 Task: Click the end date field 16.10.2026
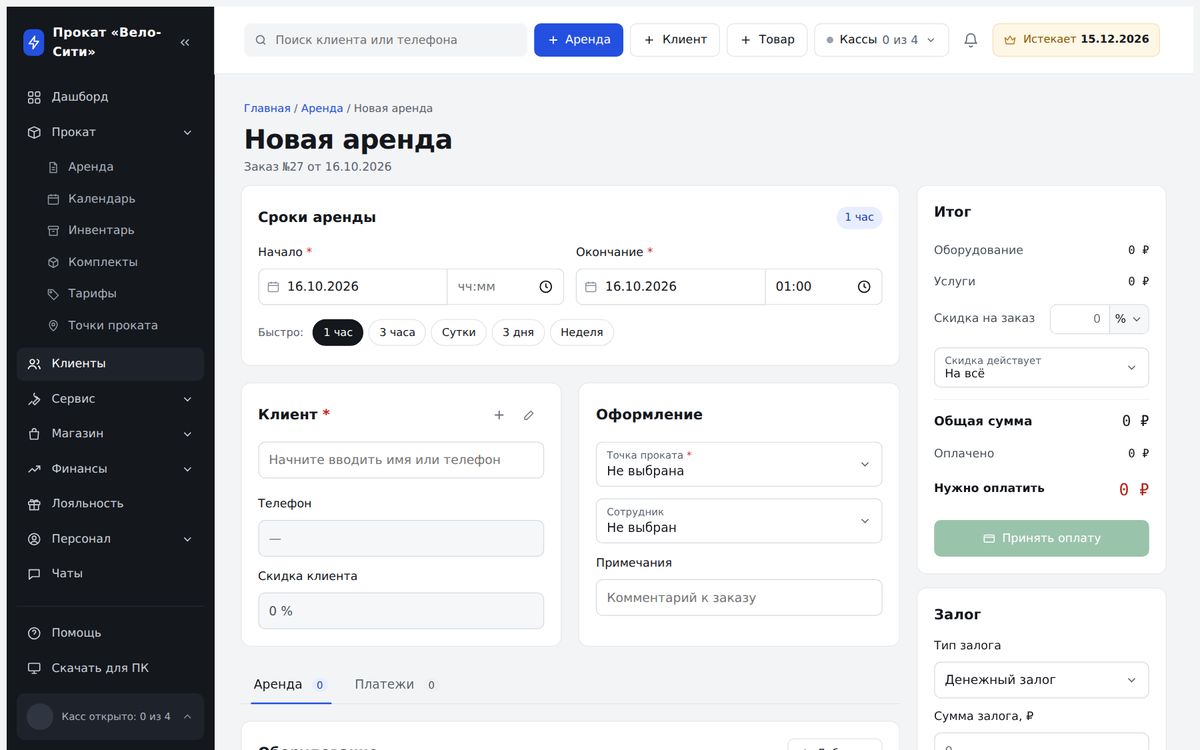point(670,287)
